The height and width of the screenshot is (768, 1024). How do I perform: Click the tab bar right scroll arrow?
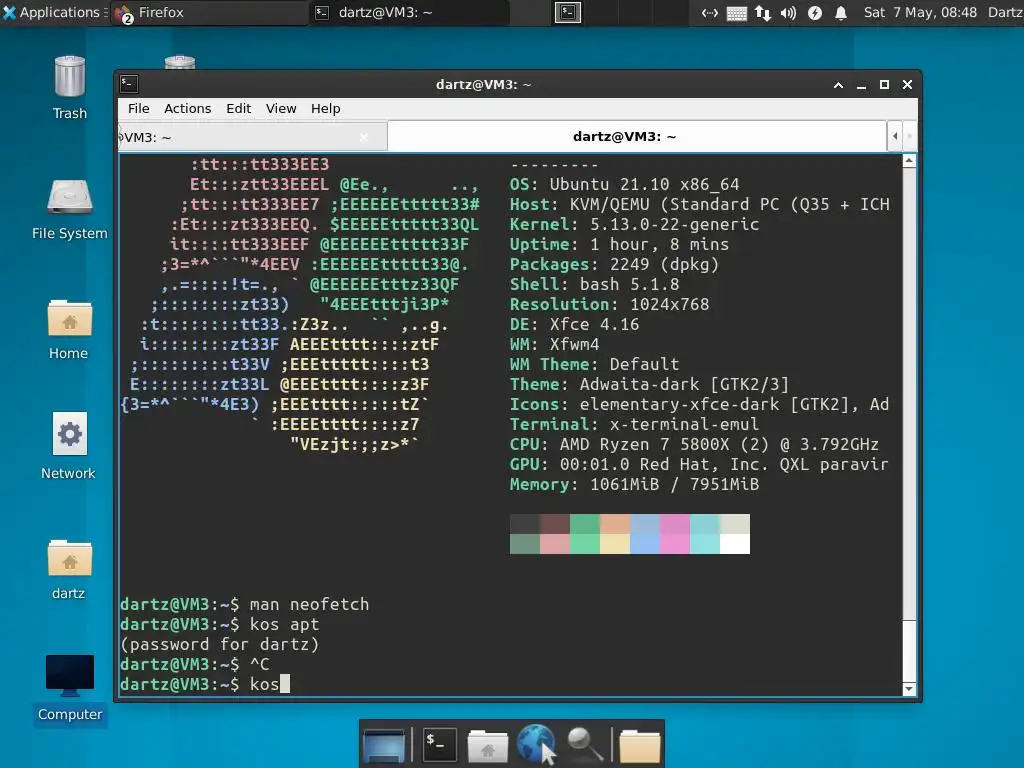[909, 136]
